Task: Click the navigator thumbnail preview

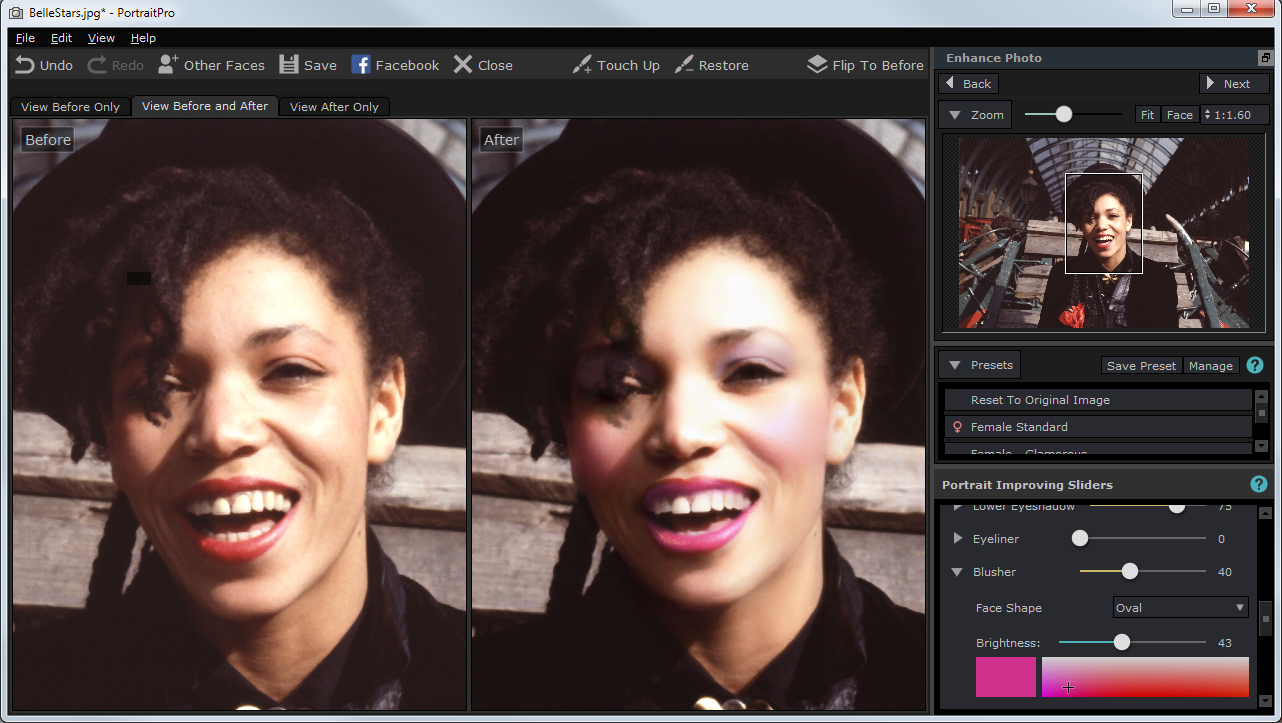Action: tap(1104, 233)
